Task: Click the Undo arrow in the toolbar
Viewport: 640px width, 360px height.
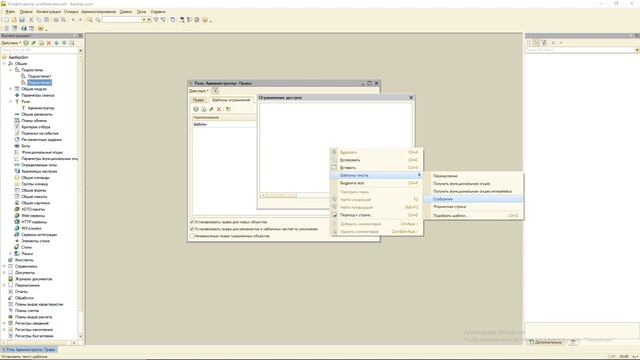Action: tap(73, 20)
